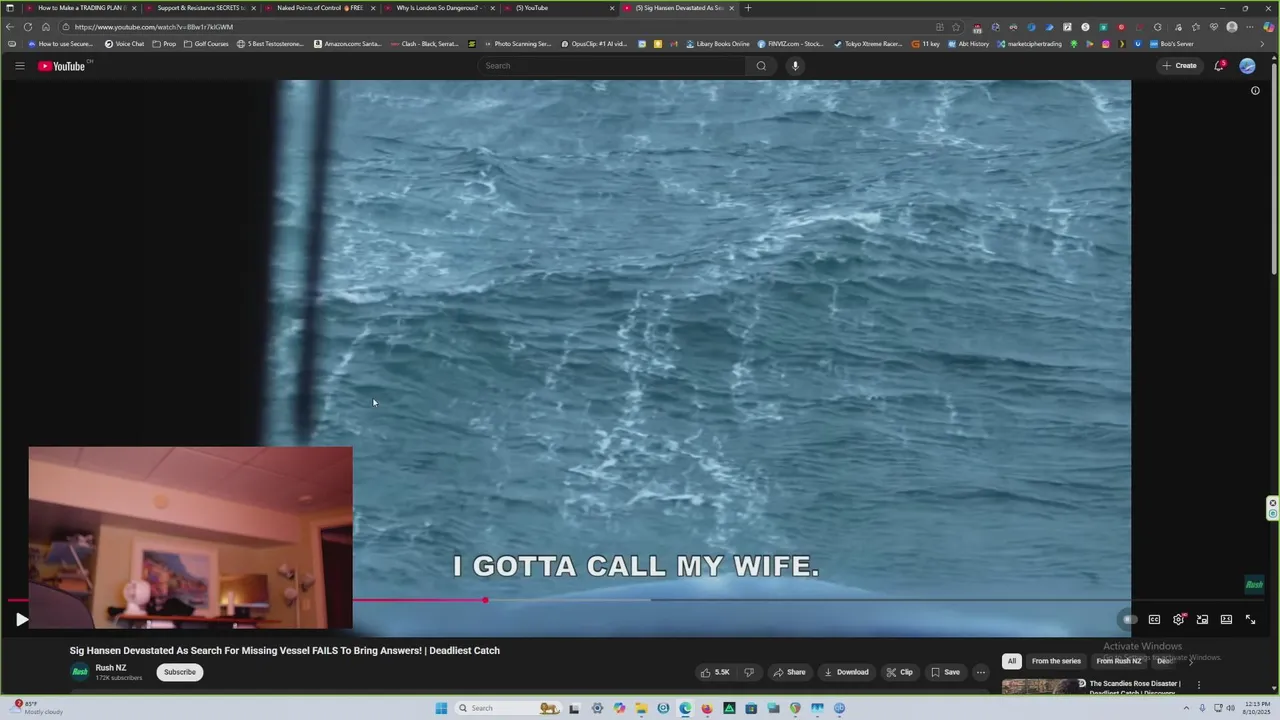
Task: Toggle autoplay switch in player
Action: point(1130,620)
